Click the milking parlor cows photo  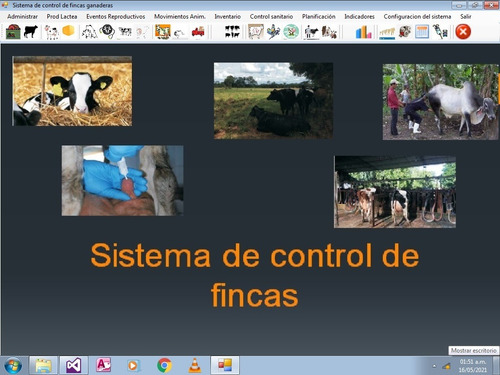click(395, 192)
